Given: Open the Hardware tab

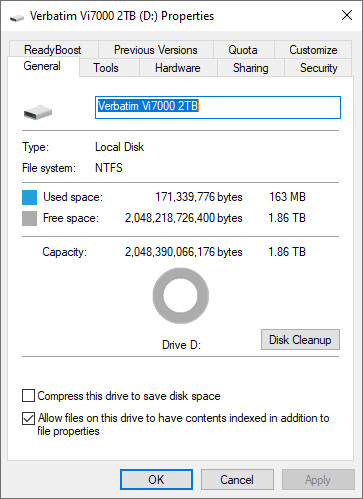Looking at the screenshot, I should (178, 68).
